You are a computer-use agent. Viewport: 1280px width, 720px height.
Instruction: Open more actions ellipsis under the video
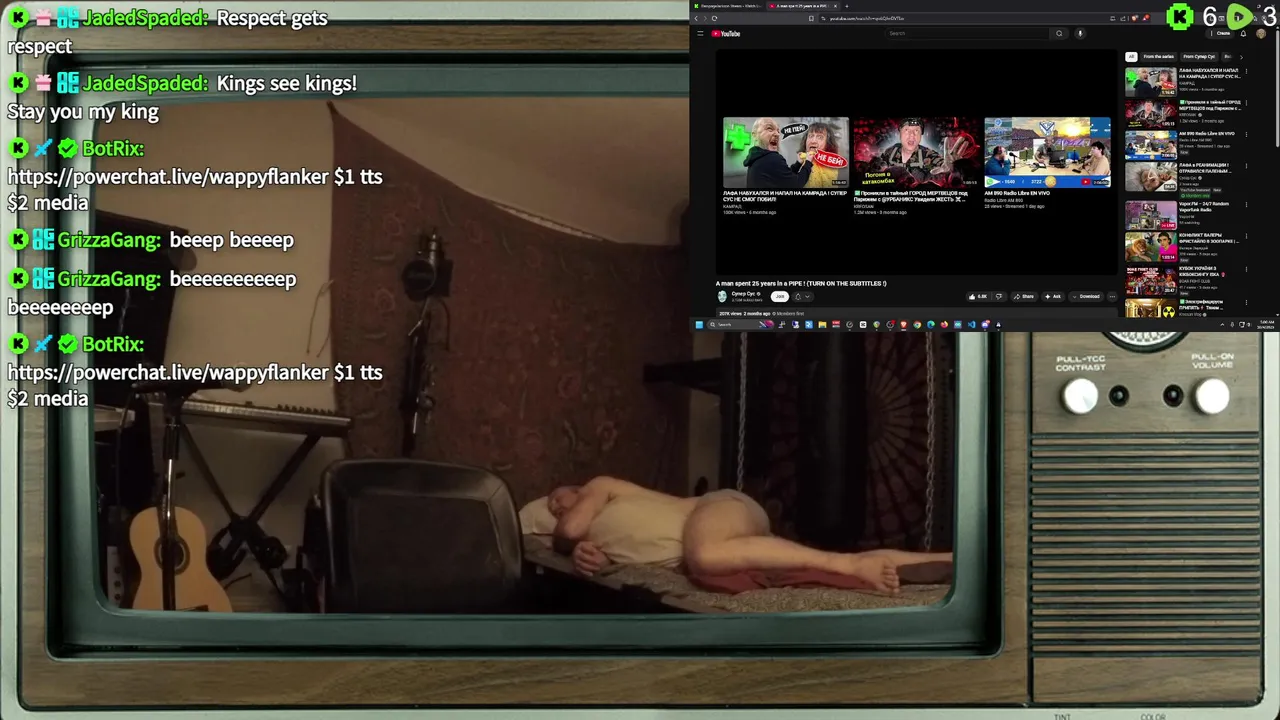pyautogui.click(x=1112, y=296)
